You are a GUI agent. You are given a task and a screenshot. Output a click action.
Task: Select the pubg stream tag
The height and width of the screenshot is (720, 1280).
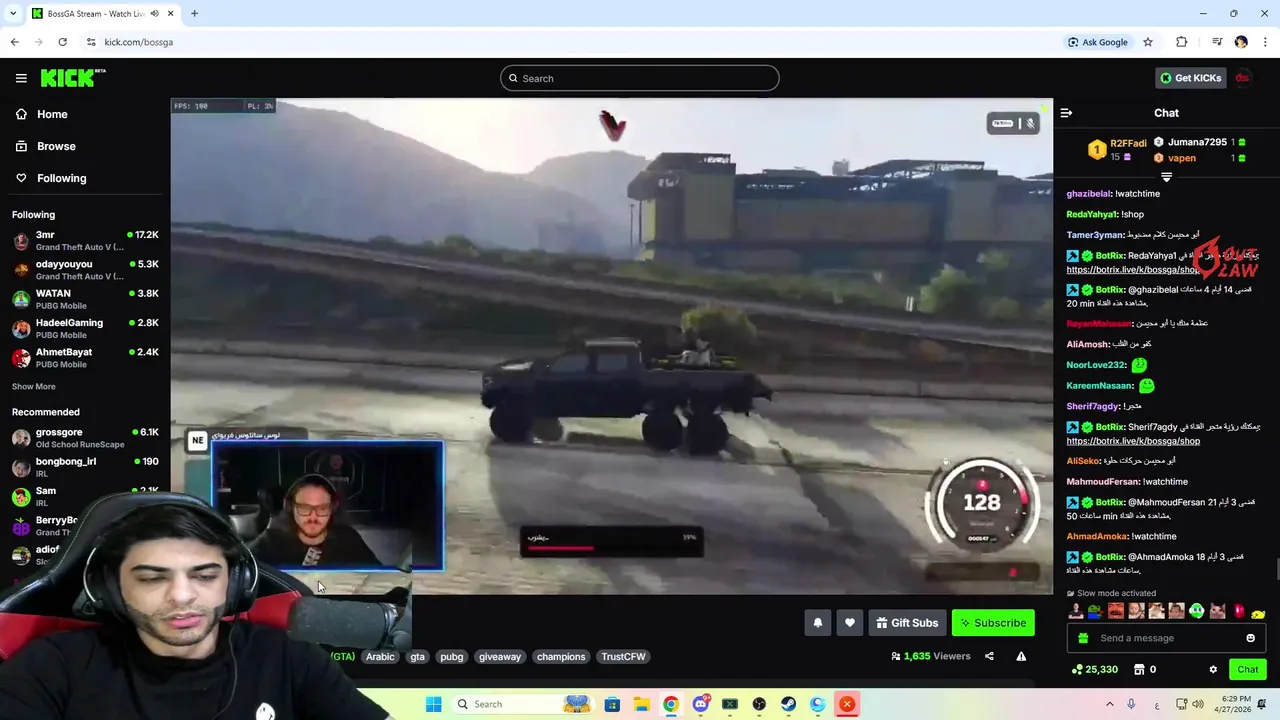pyautogui.click(x=452, y=657)
